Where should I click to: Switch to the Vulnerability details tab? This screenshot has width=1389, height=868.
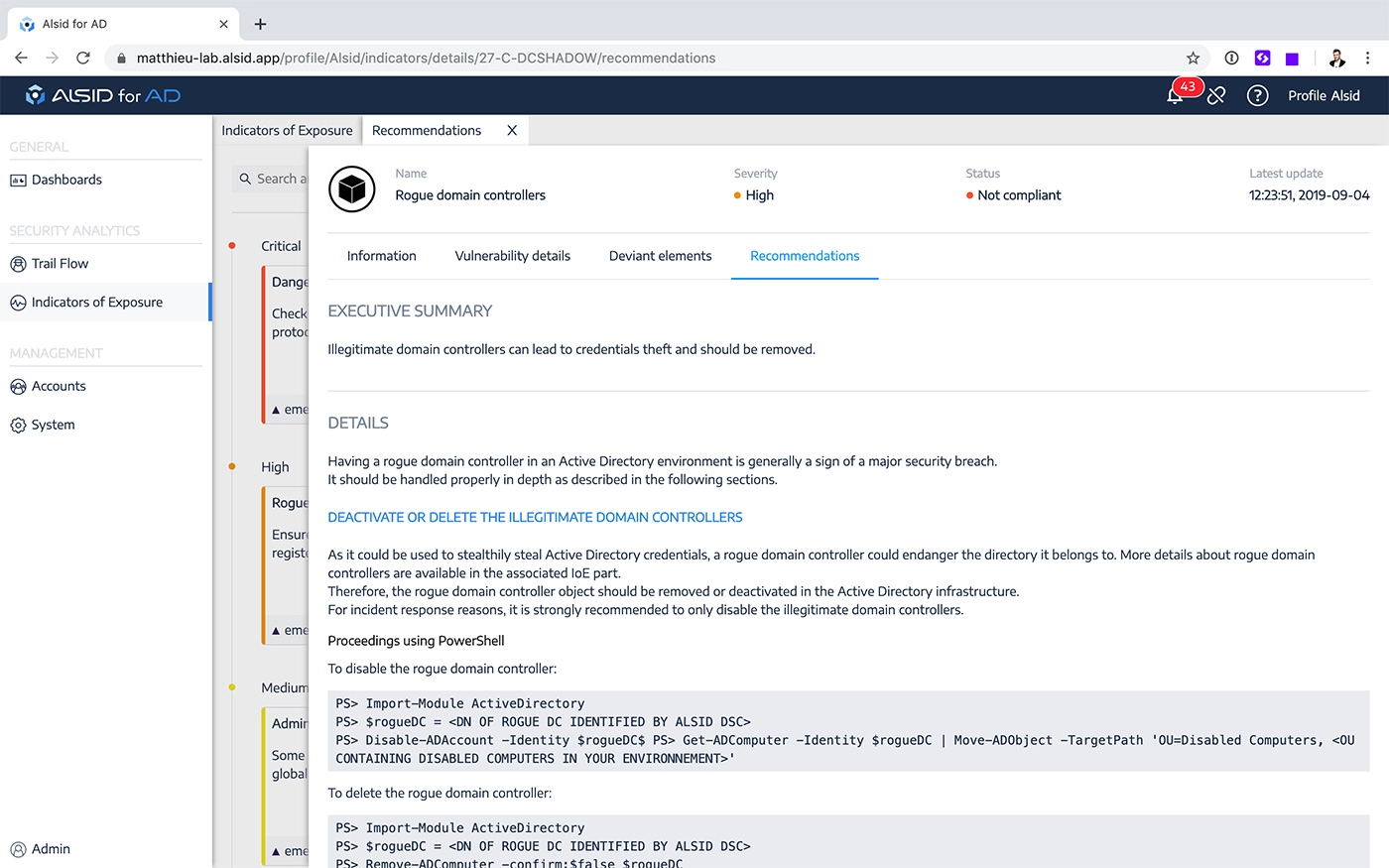coord(512,256)
